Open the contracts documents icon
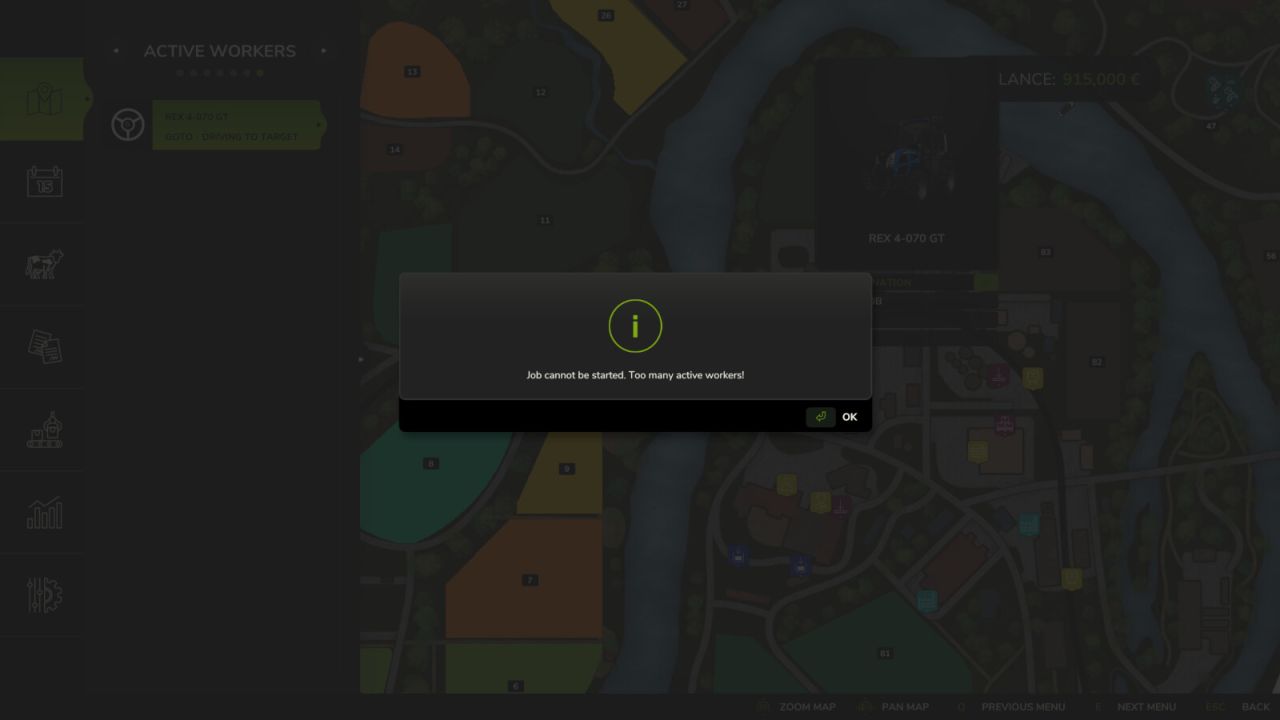Image resolution: width=1280 pixels, height=720 pixels. [44, 346]
